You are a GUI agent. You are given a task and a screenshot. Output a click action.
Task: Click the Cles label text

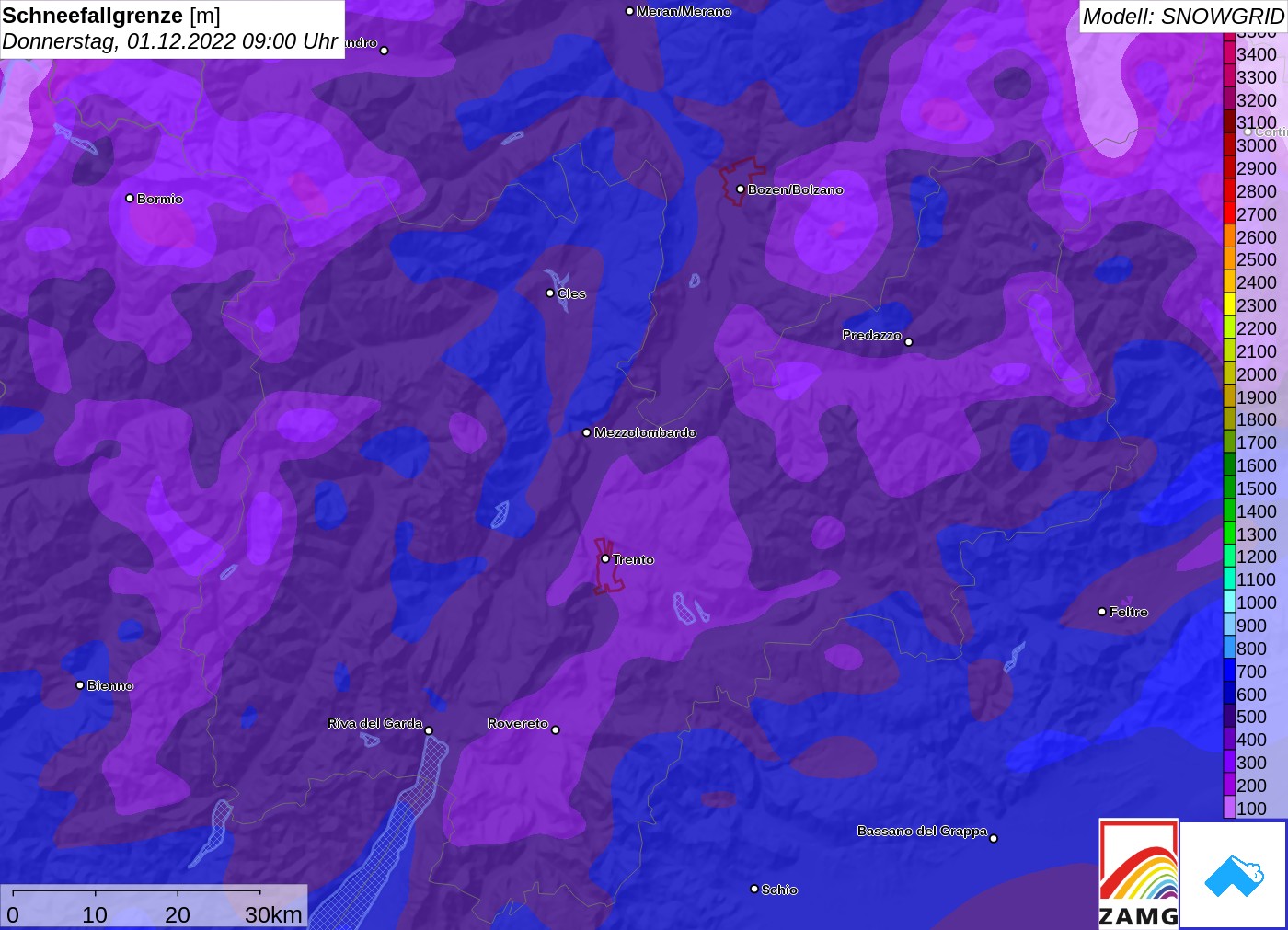(571, 293)
